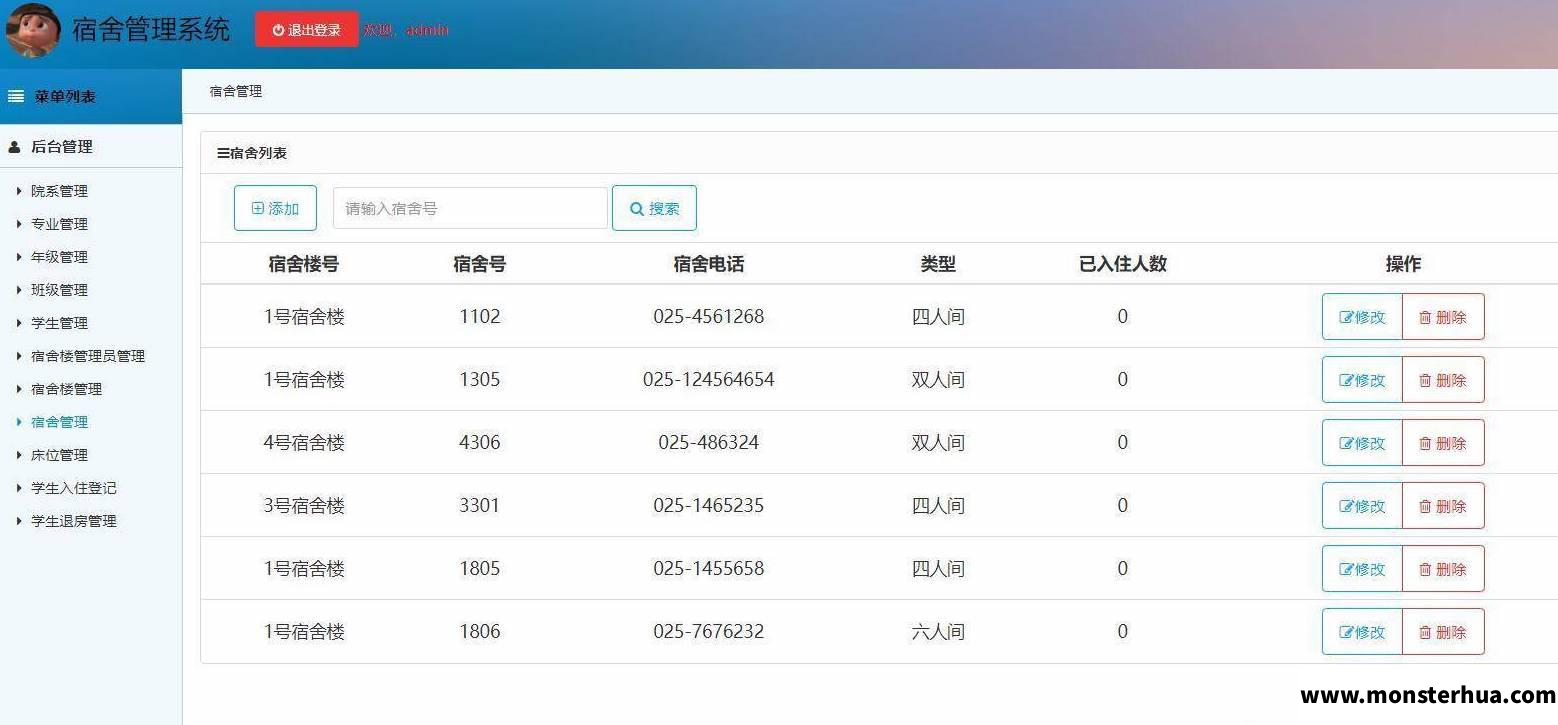The image size is (1558, 725).
Task: Click 修改 for dorm 3301
Action: [1362, 506]
